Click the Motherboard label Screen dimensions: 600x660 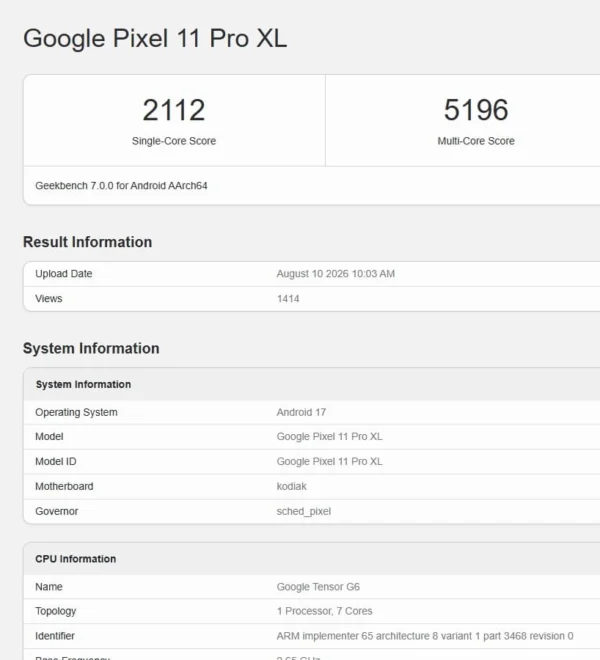pyautogui.click(x=64, y=486)
